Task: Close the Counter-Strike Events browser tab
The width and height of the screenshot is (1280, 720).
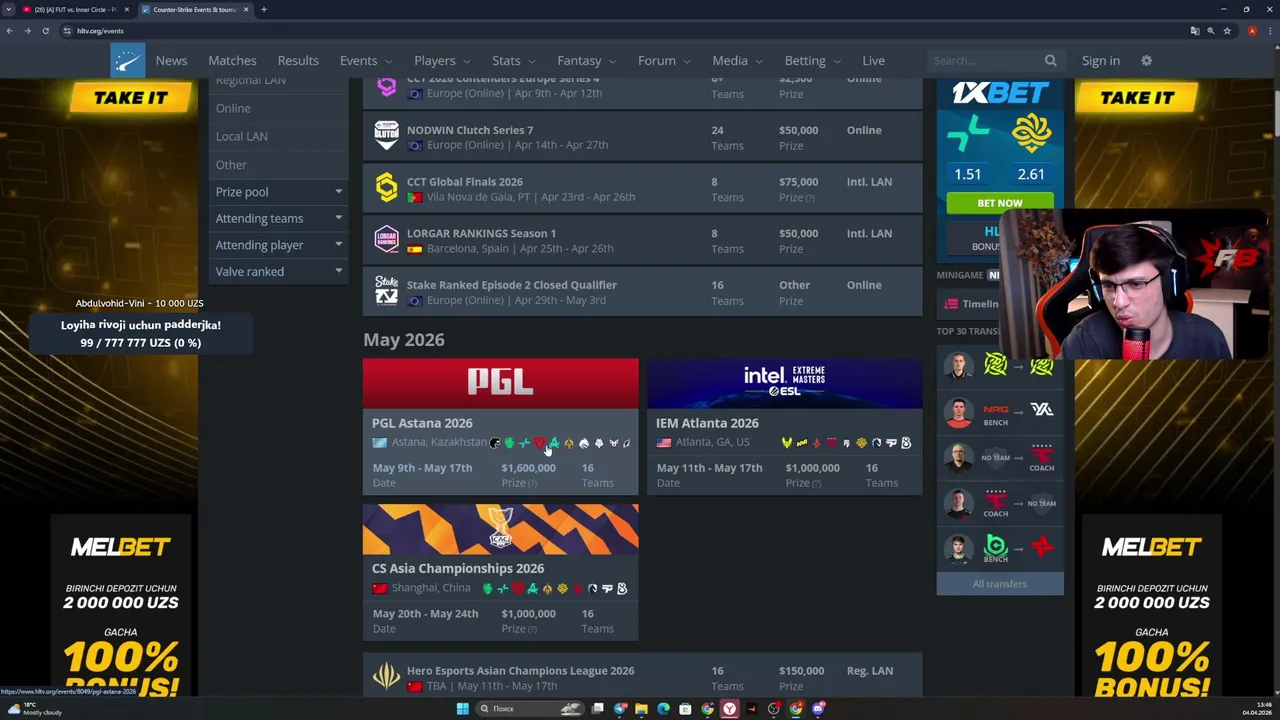Action: pyautogui.click(x=246, y=10)
